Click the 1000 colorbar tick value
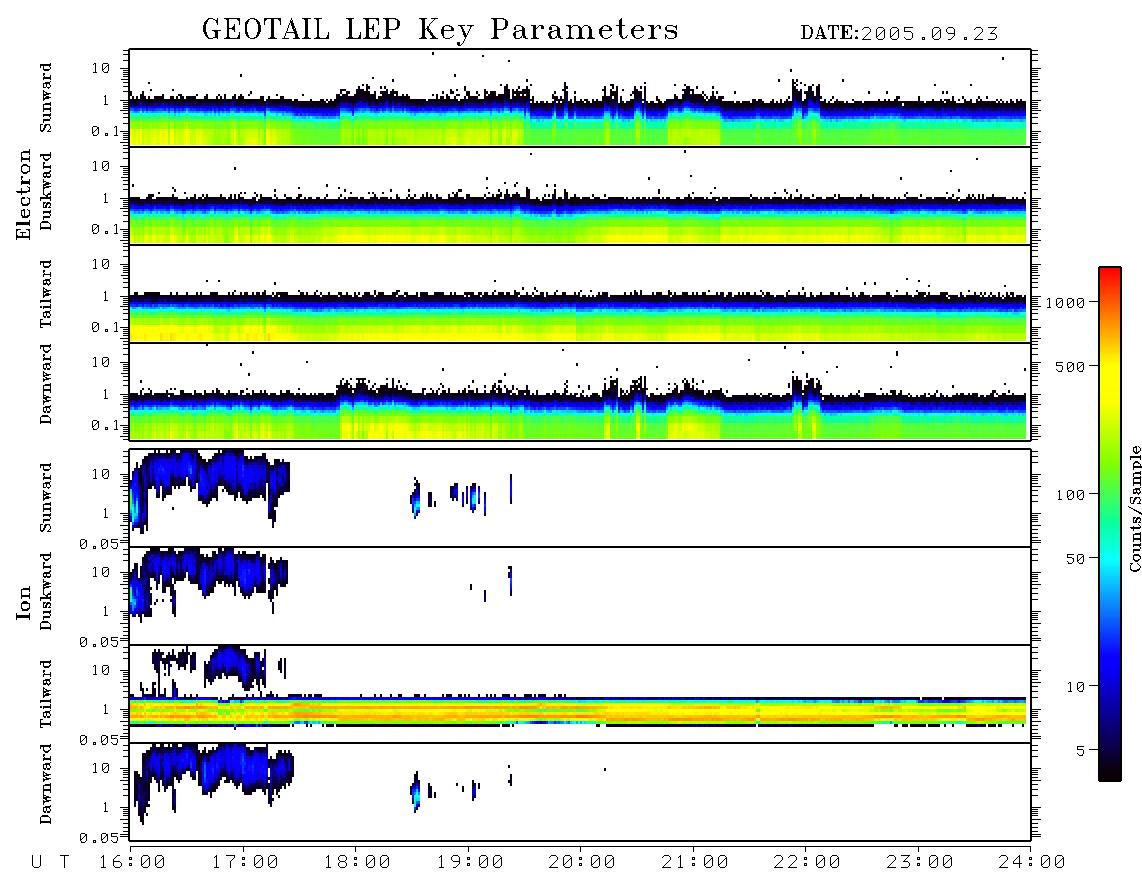Viewport: 1142px width, 880px height. pos(1065,303)
